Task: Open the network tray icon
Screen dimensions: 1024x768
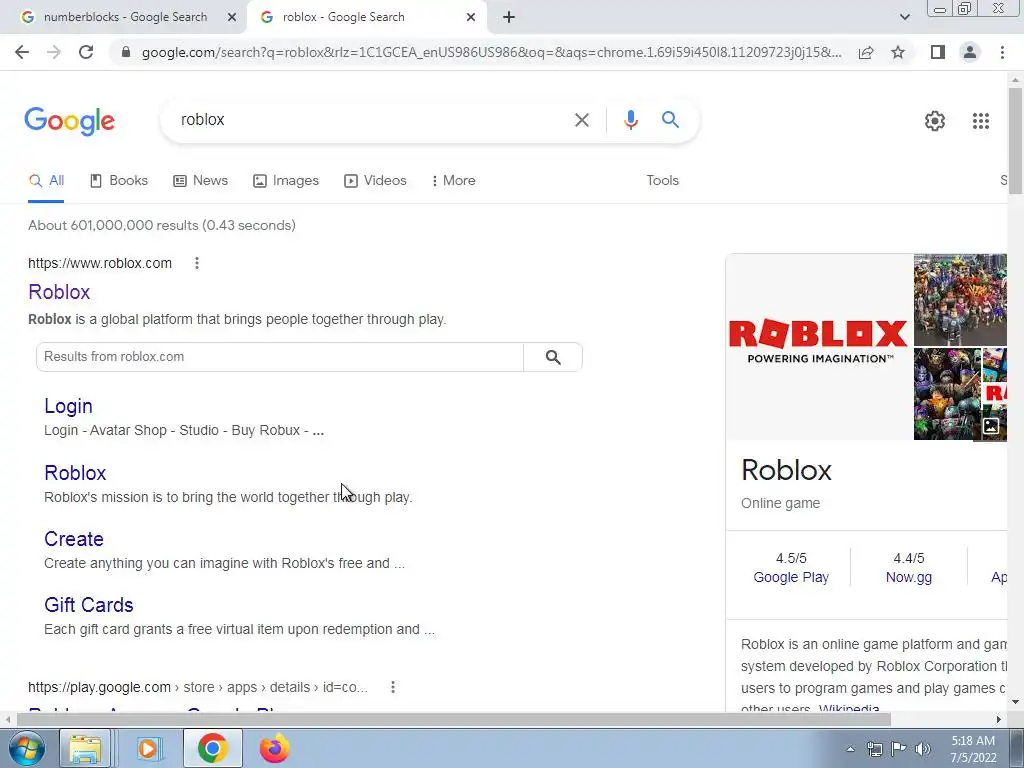Action: click(x=874, y=749)
